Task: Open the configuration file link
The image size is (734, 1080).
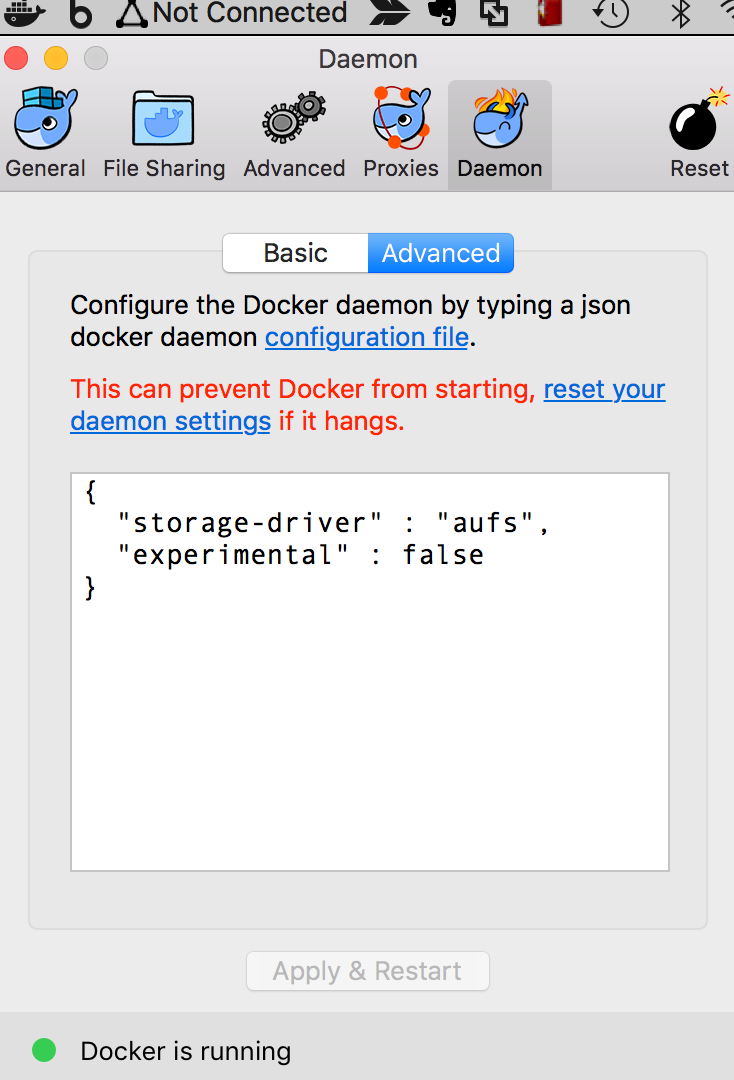Action: [367, 338]
